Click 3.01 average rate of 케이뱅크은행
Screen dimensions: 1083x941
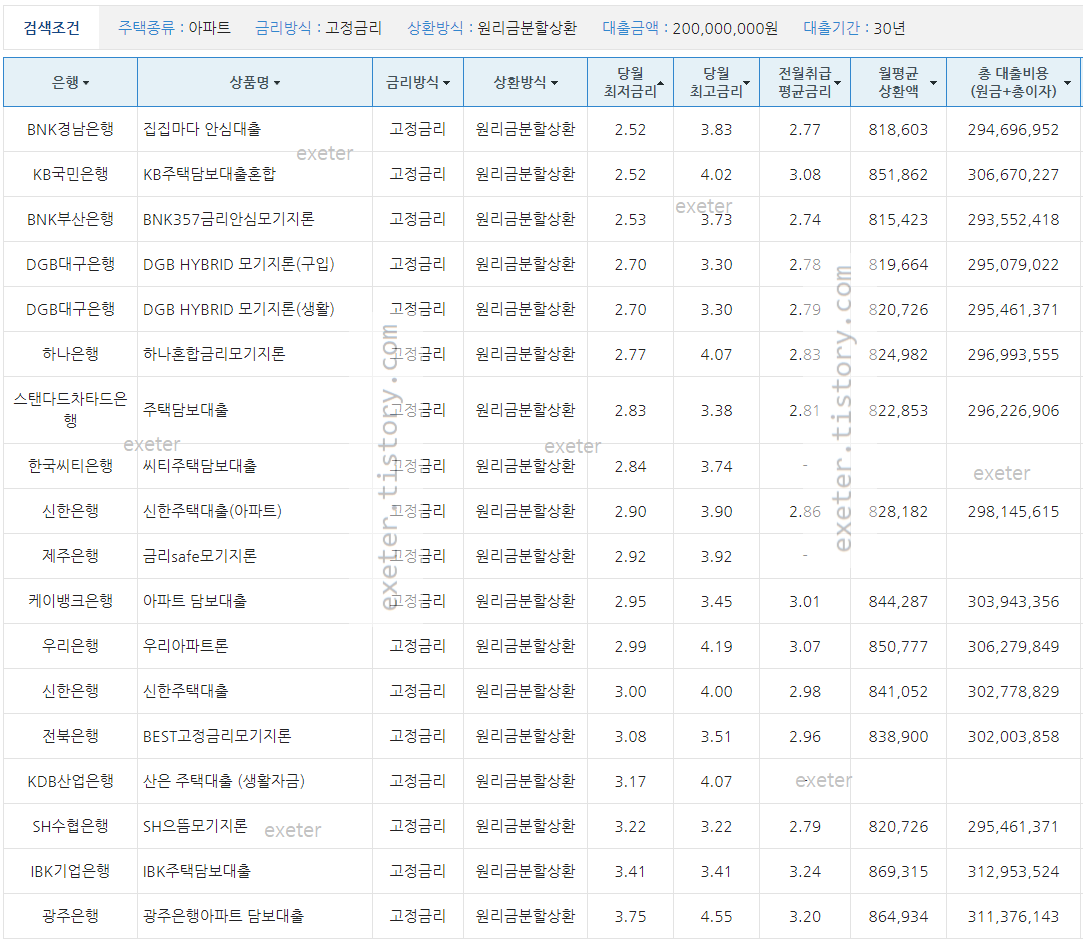tap(805, 601)
